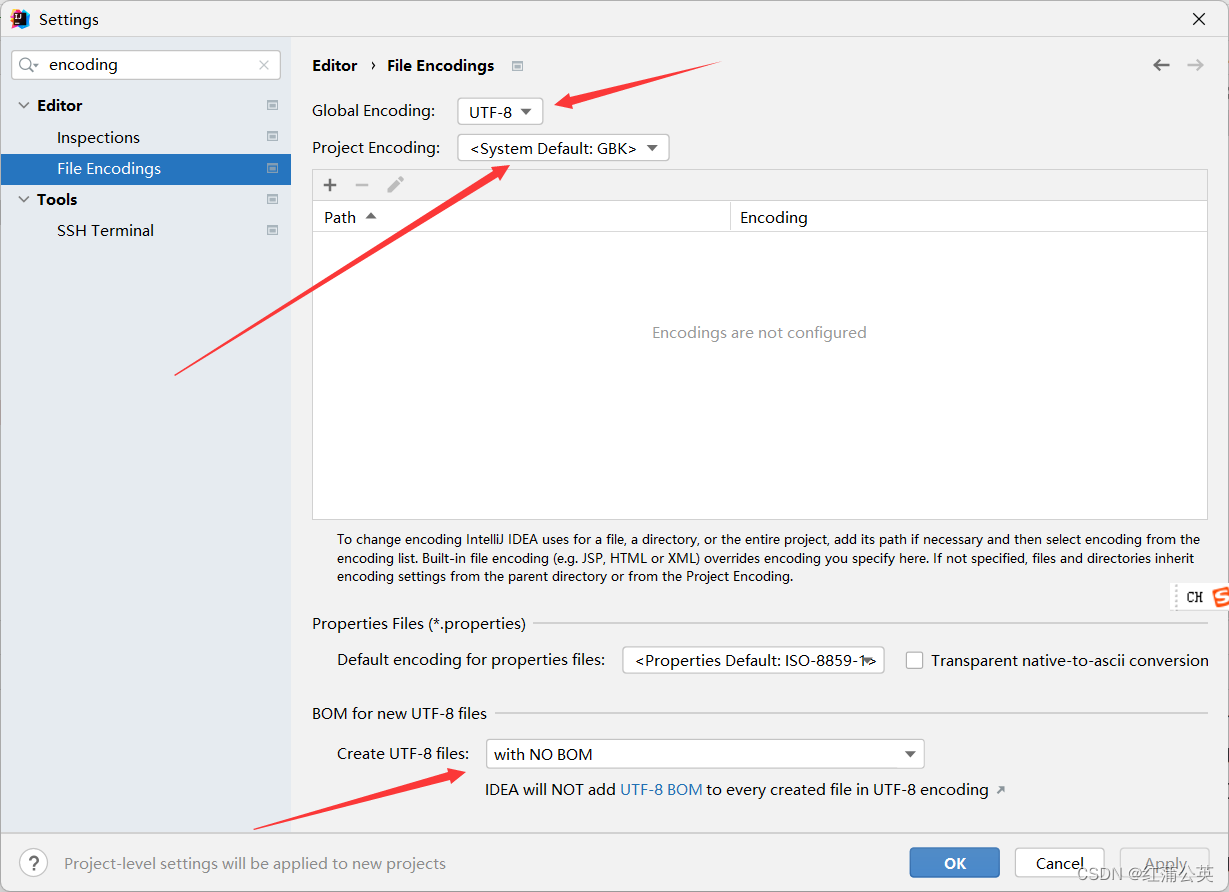Screen dimensions: 1229x892
Task: Clear the search field with X icon
Action: (x=264, y=65)
